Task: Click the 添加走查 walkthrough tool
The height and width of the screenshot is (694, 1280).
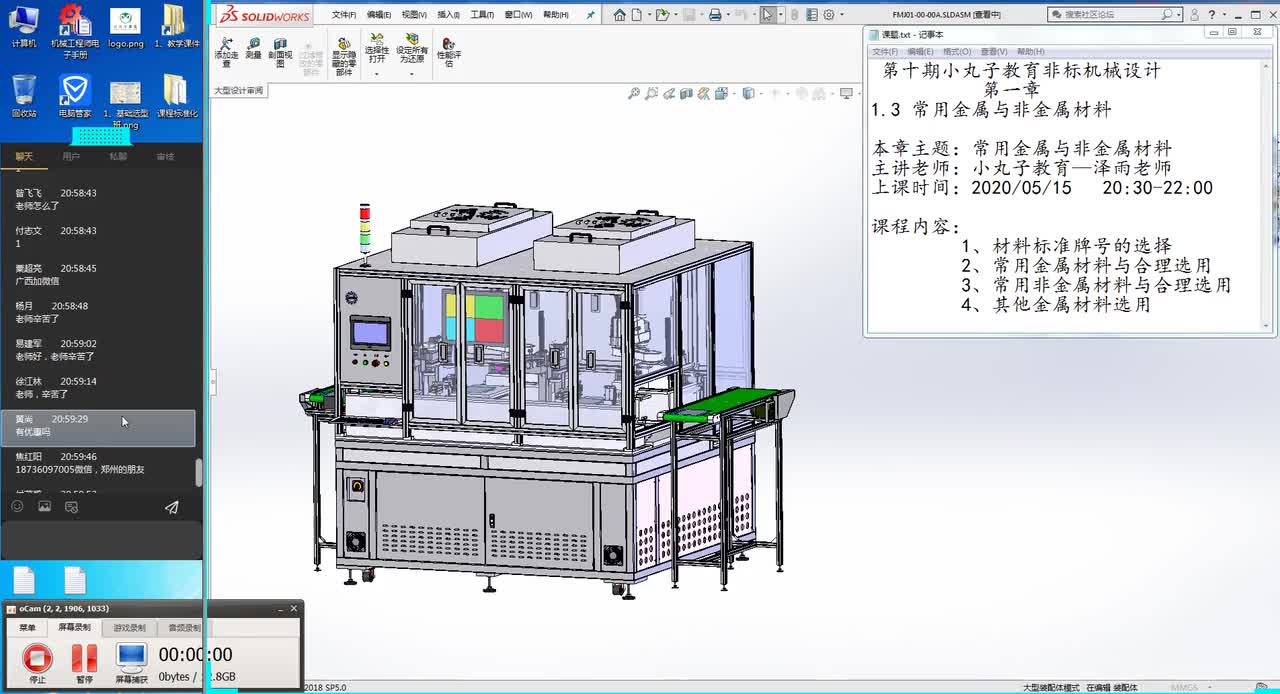Action: [x=226, y=53]
